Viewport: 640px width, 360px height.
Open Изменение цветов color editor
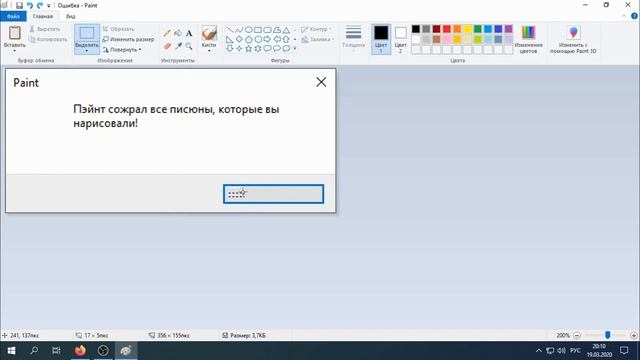(528, 39)
